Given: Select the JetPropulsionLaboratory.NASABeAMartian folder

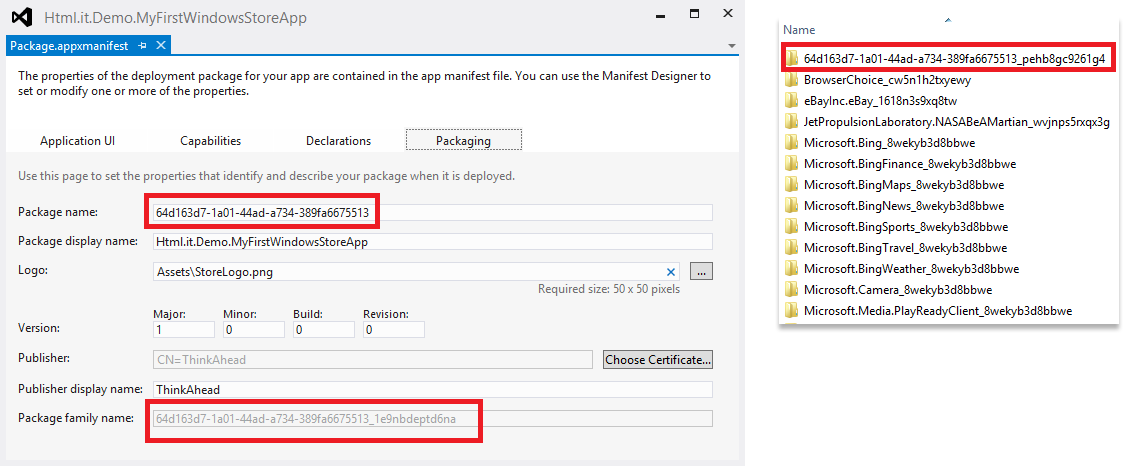Looking at the screenshot, I should click(948, 122).
